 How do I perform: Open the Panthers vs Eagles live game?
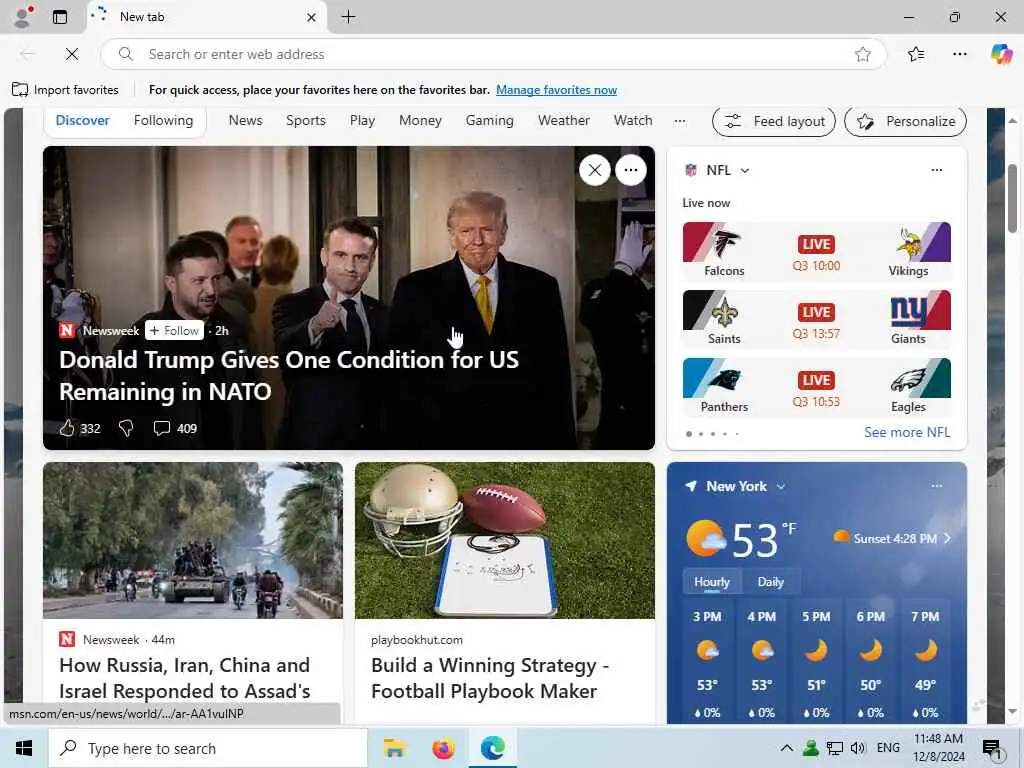tap(816, 387)
